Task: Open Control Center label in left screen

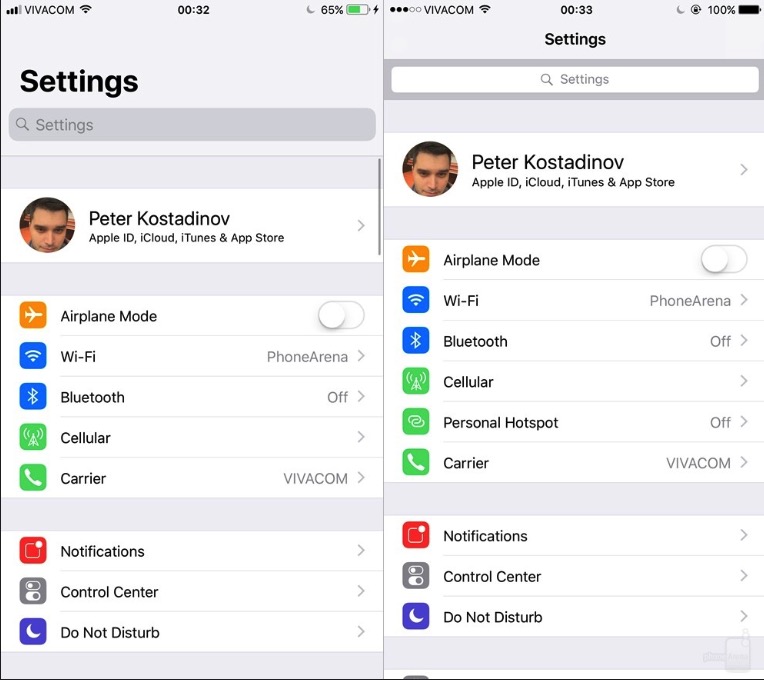Action: [109, 592]
